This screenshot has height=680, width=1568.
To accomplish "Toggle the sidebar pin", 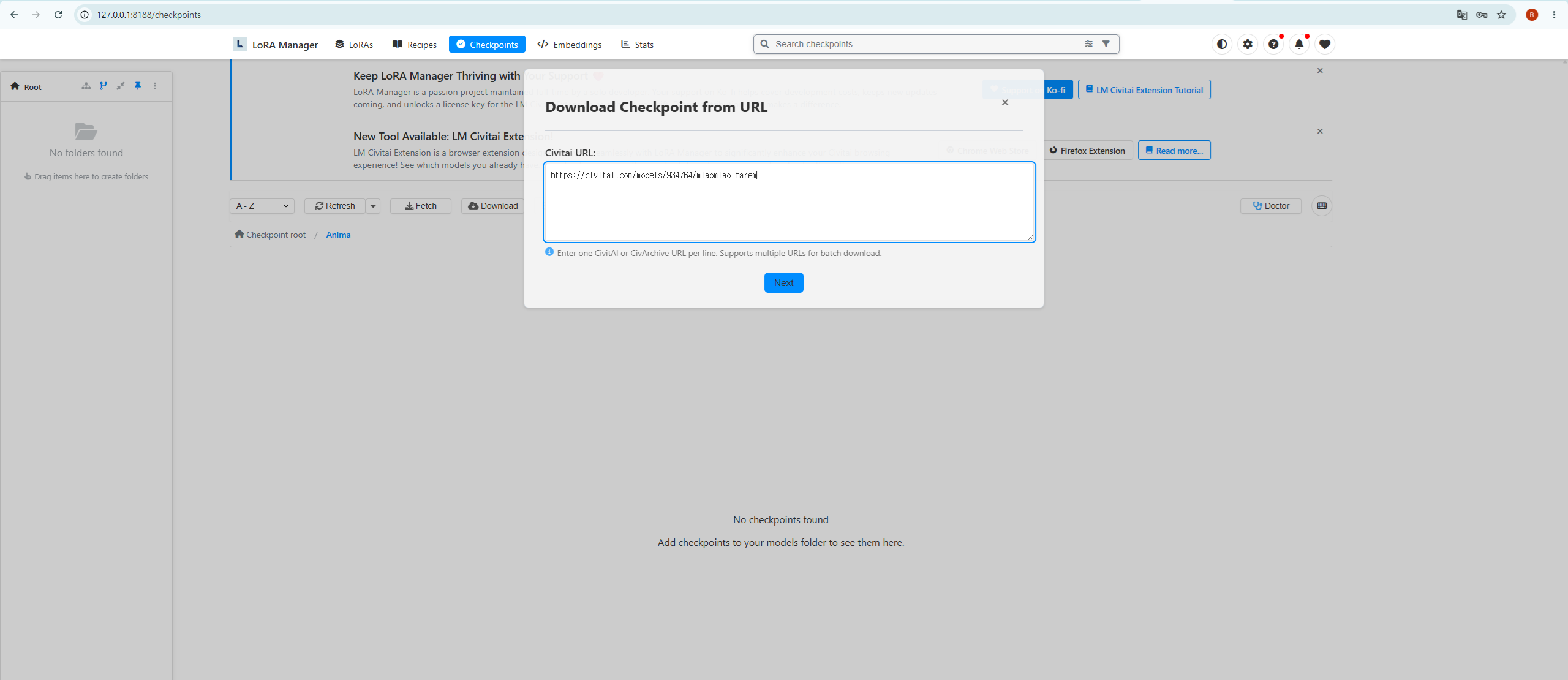I will pyautogui.click(x=138, y=86).
